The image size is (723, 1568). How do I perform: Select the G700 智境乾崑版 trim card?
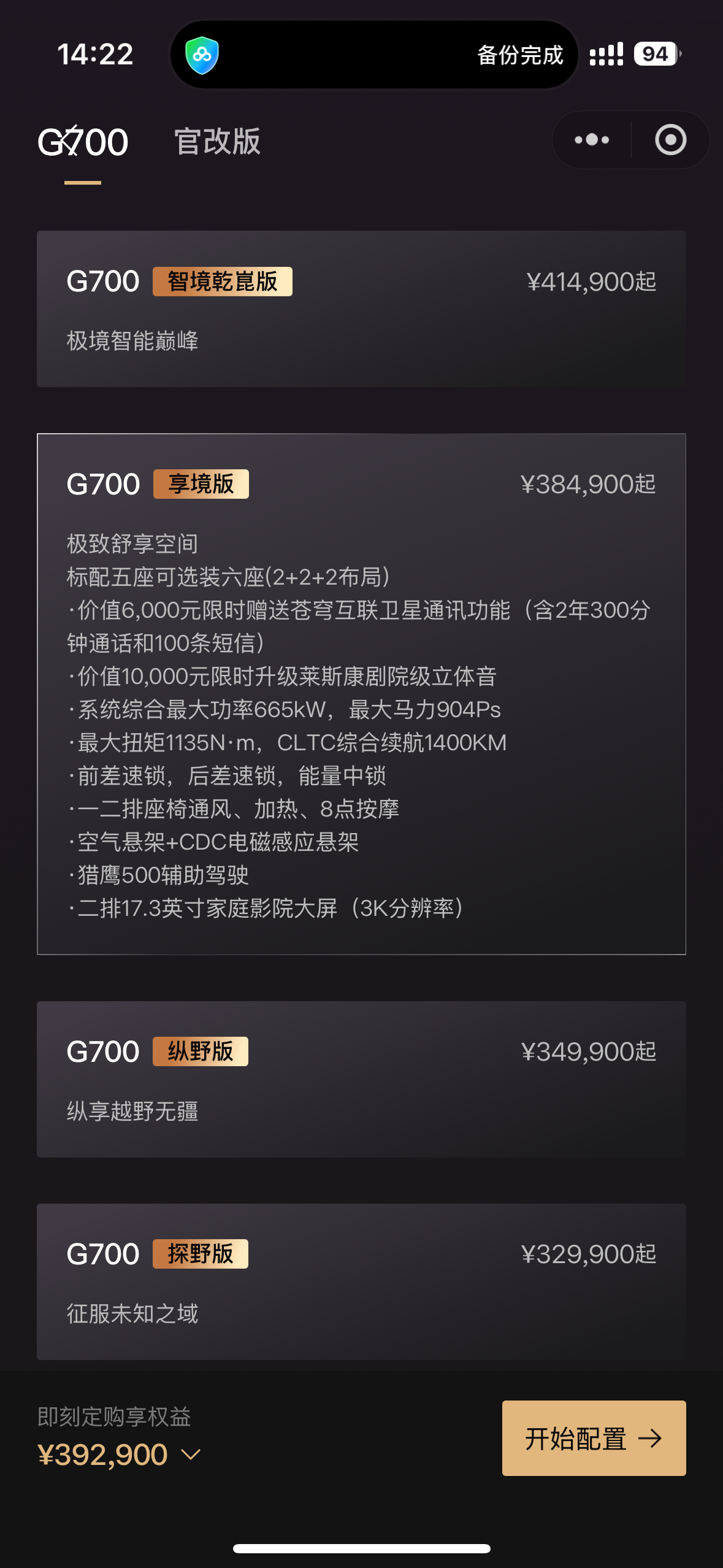point(361,309)
